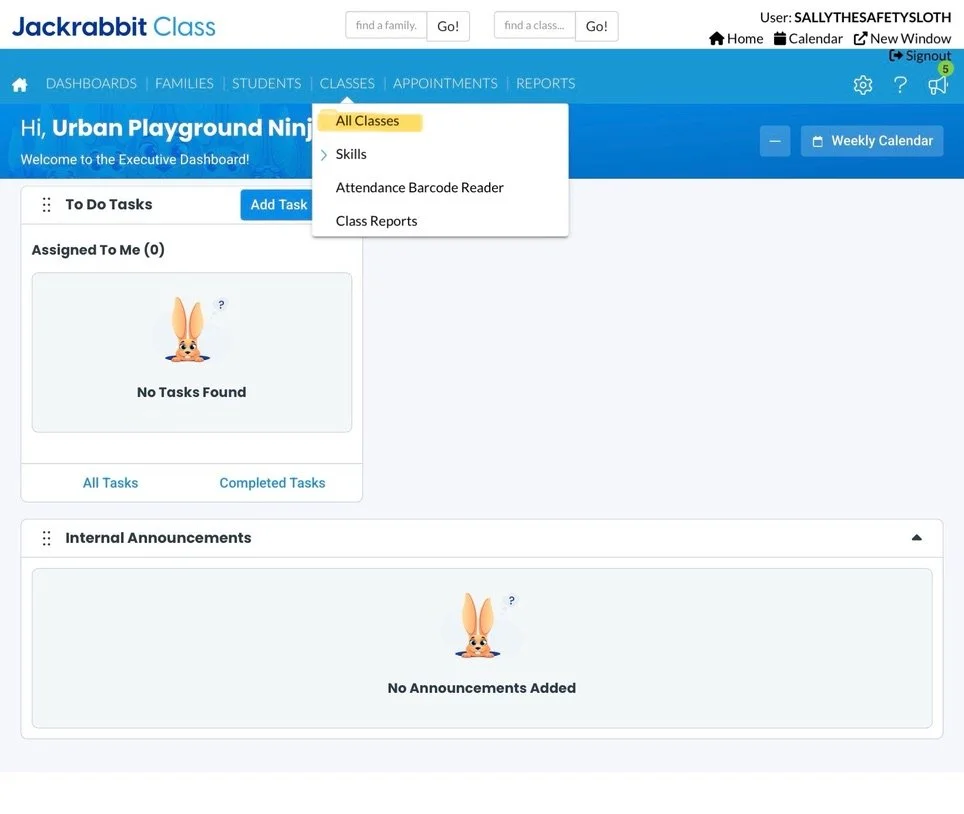Open the help question mark icon
964x814 pixels.
coord(900,84)
